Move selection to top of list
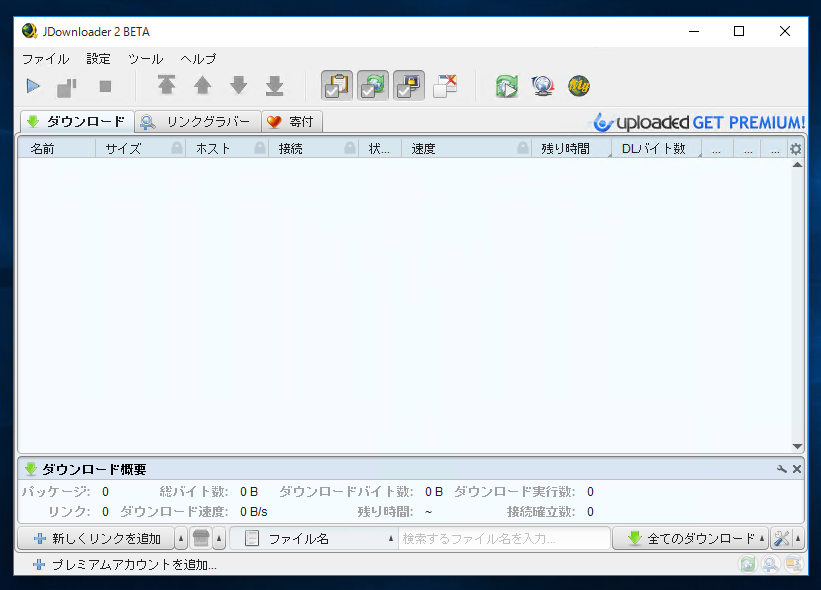The height and width of the screenshot is (590, 821). [x=167, y=85]
